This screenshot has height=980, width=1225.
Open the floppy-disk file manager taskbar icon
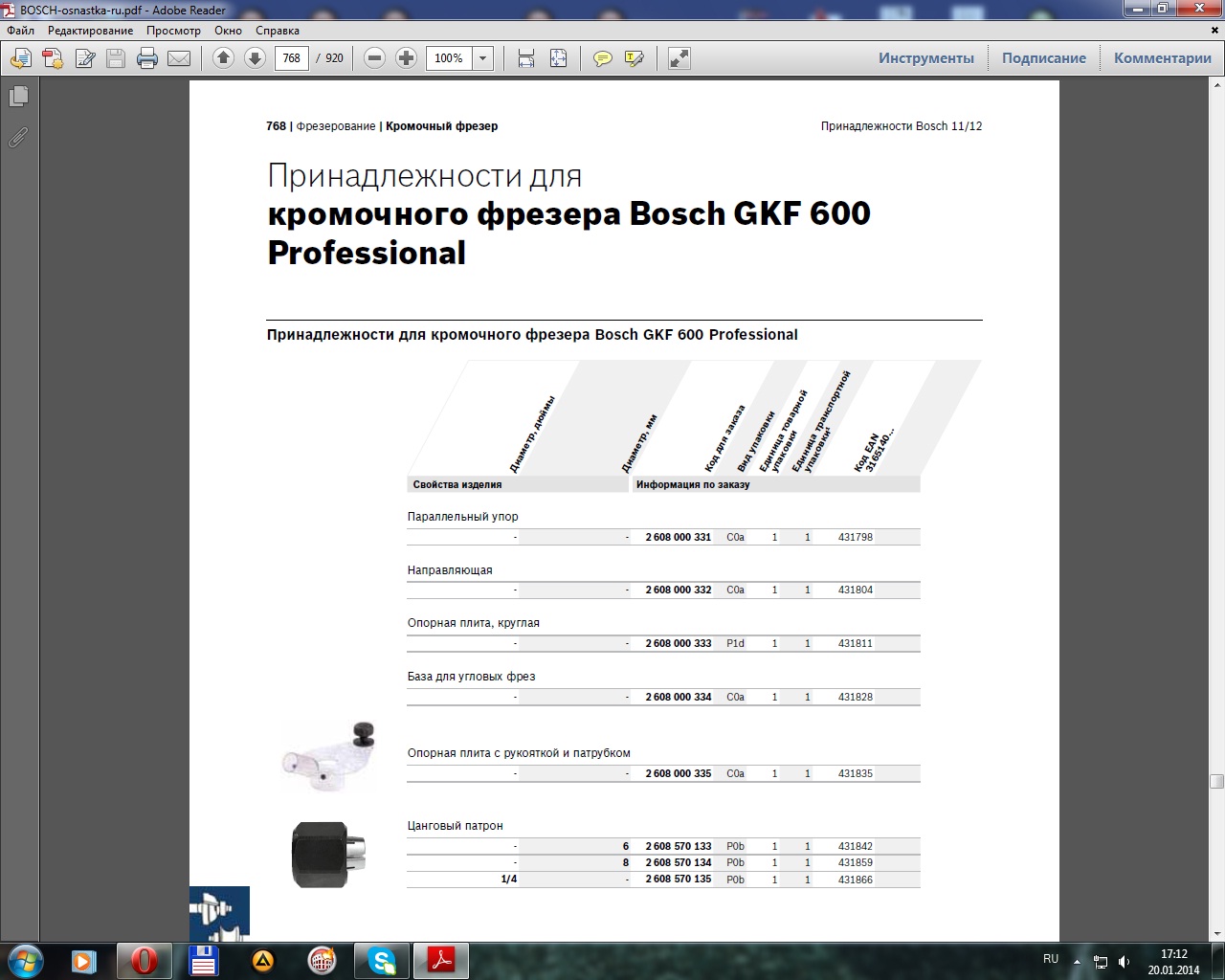pyautogui.click(x=204, y=960)
